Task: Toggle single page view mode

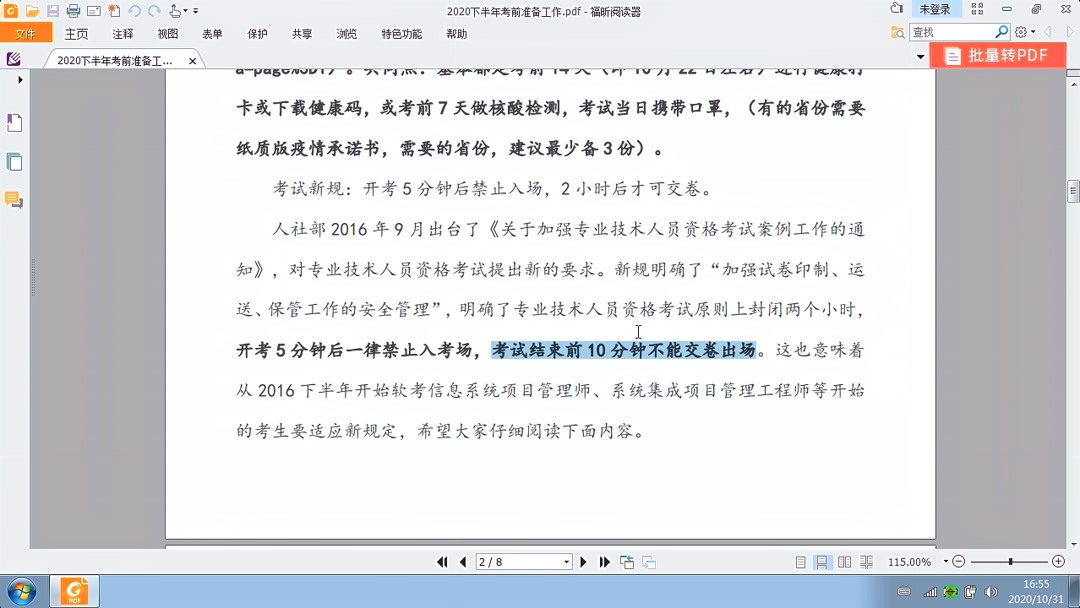Action: [x=800, y=562]
